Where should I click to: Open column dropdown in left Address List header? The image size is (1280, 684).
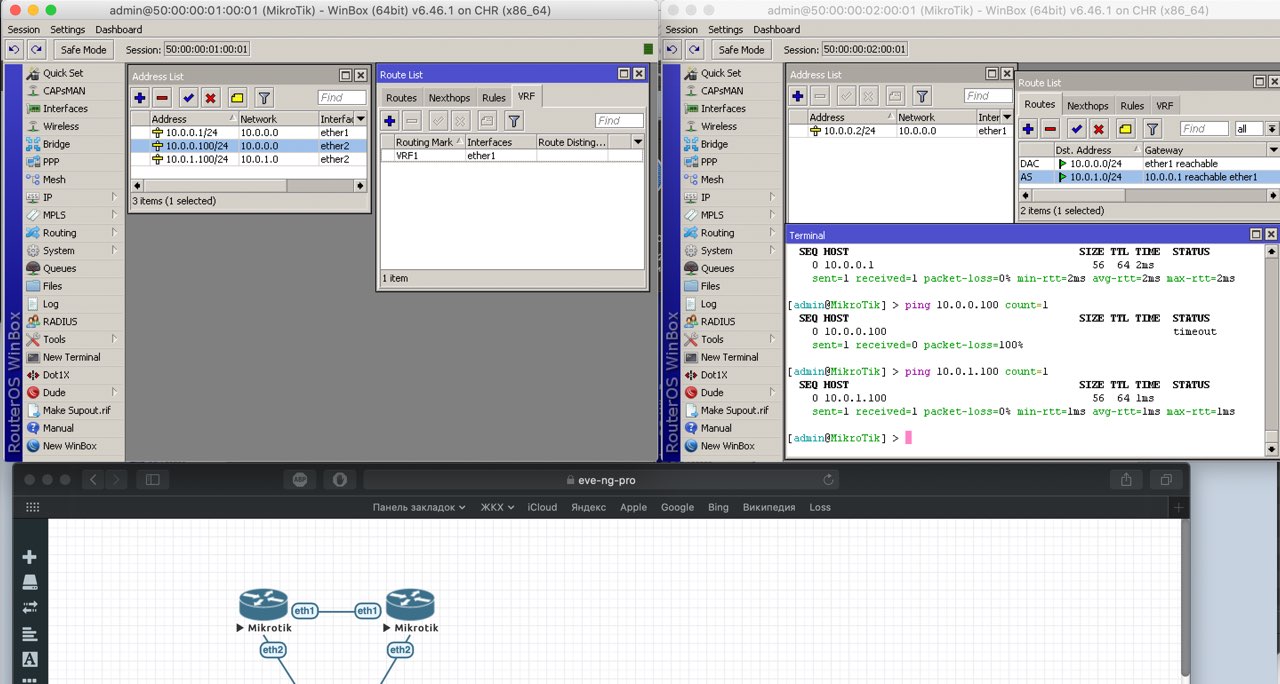click(362, 119)
